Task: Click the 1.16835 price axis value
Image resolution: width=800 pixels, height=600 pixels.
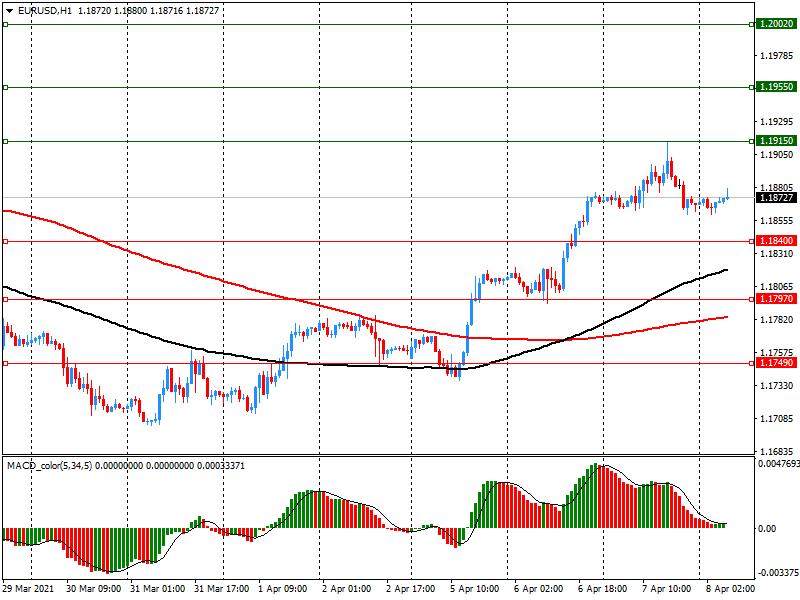Action: [x=777, y=452]
